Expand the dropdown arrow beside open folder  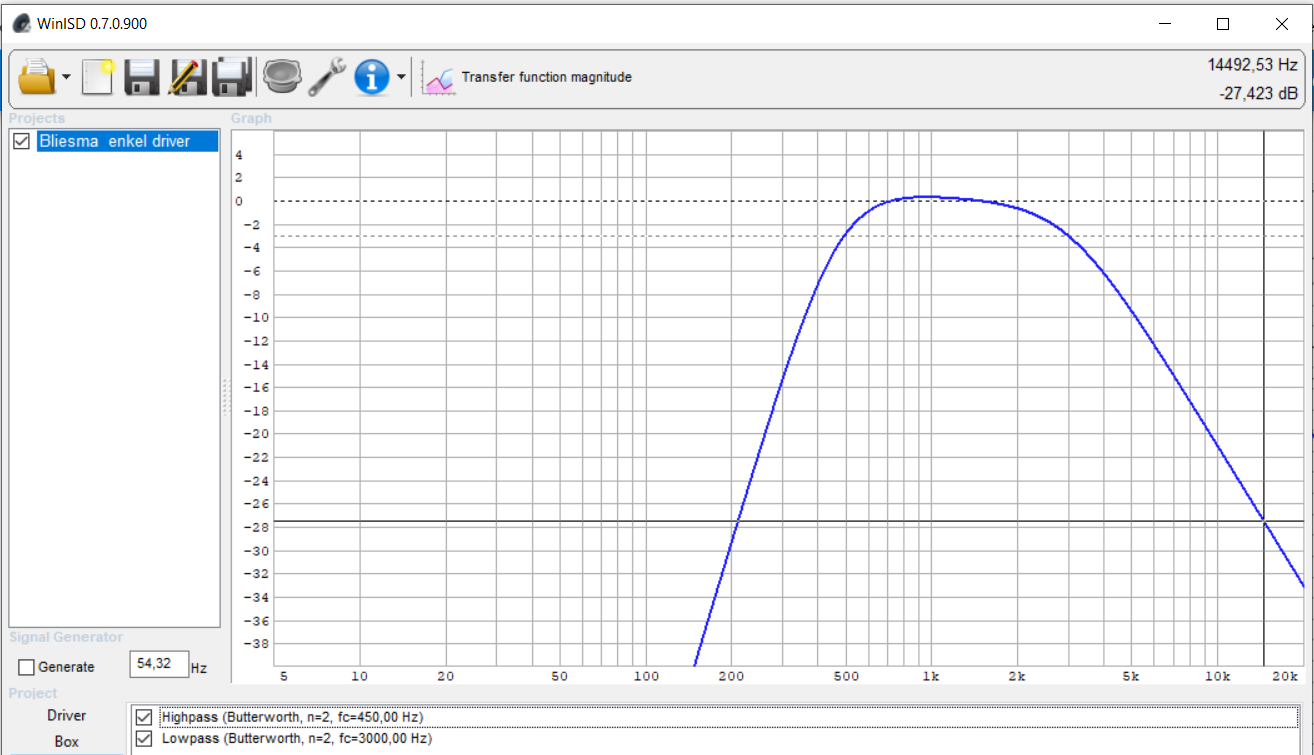66,77
